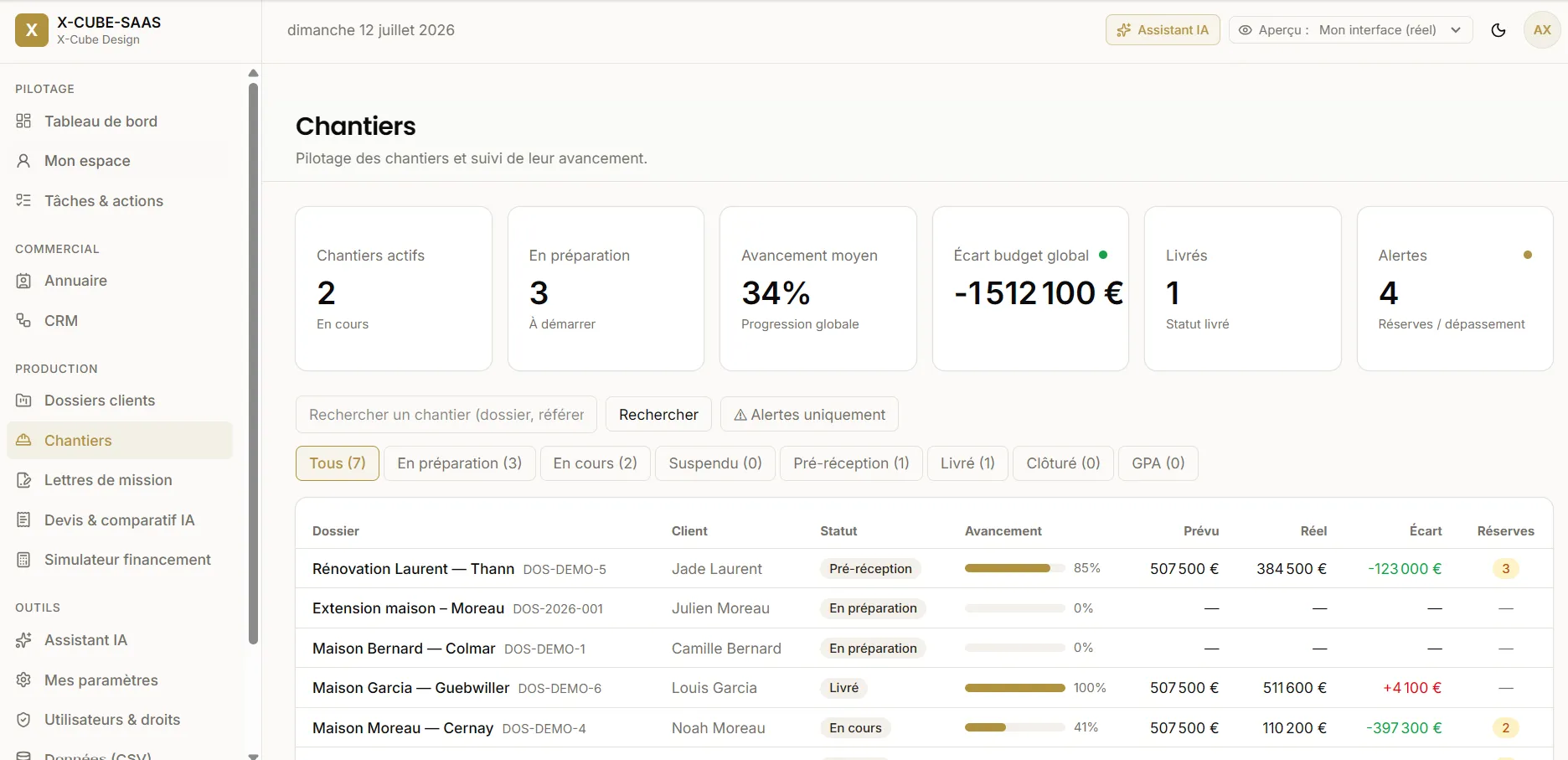Viewport: 1568px width, 760px height.
Task: Open Maison Bernard — Colmar dossier
Action: coord(404,649)
